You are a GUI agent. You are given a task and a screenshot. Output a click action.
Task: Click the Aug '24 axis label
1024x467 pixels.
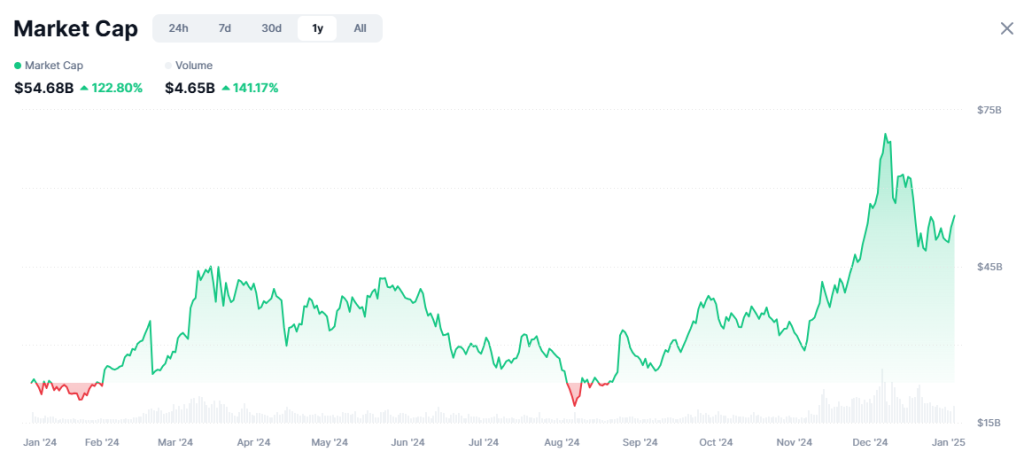pyautogui.click(x=562, y=442)
